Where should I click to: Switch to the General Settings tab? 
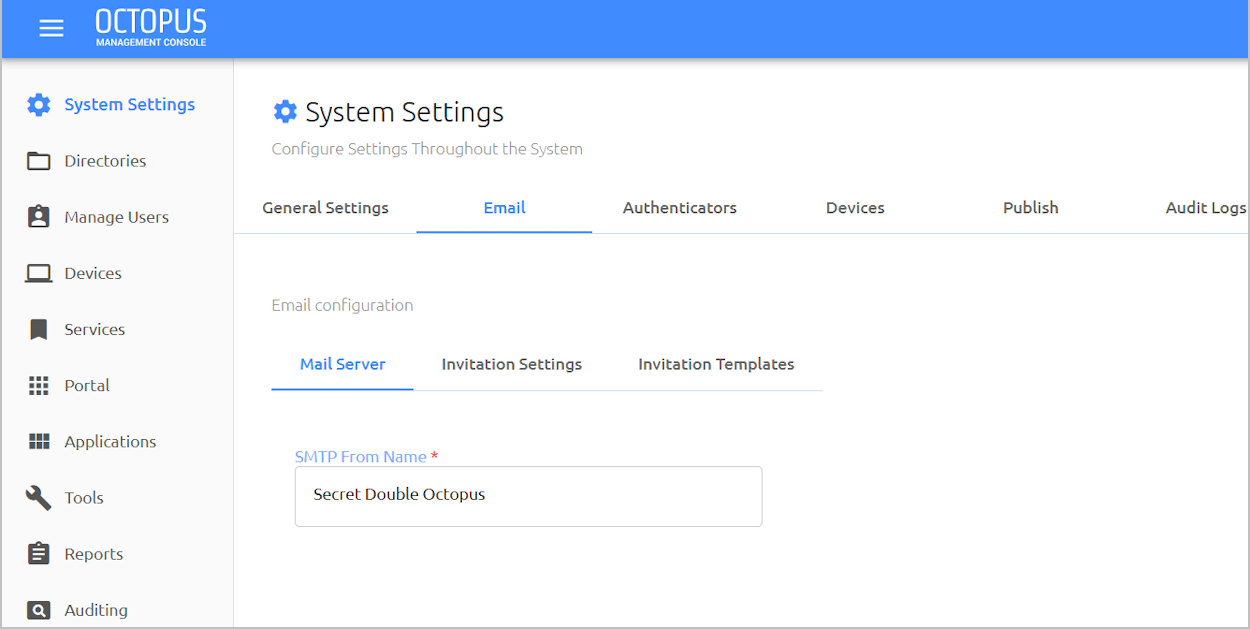point(325,208)
